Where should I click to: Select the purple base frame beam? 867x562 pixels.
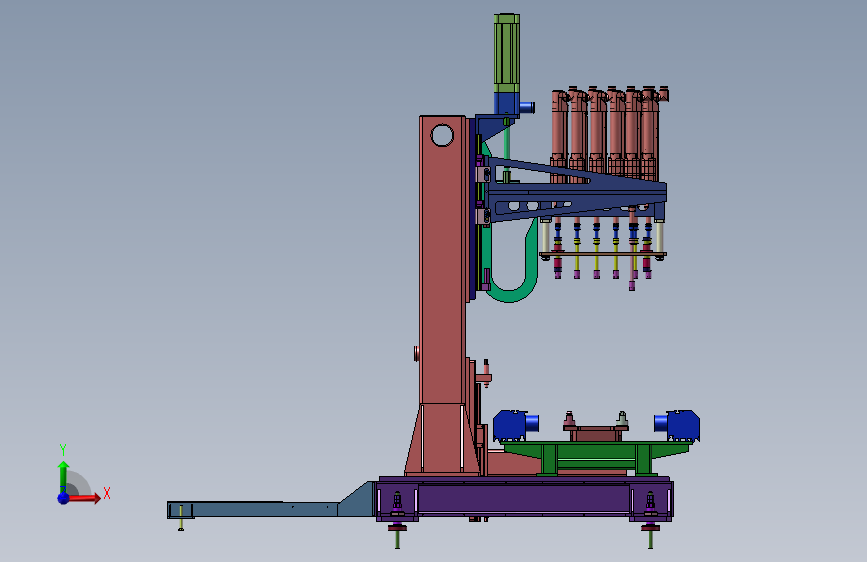[x=524, y=498]
